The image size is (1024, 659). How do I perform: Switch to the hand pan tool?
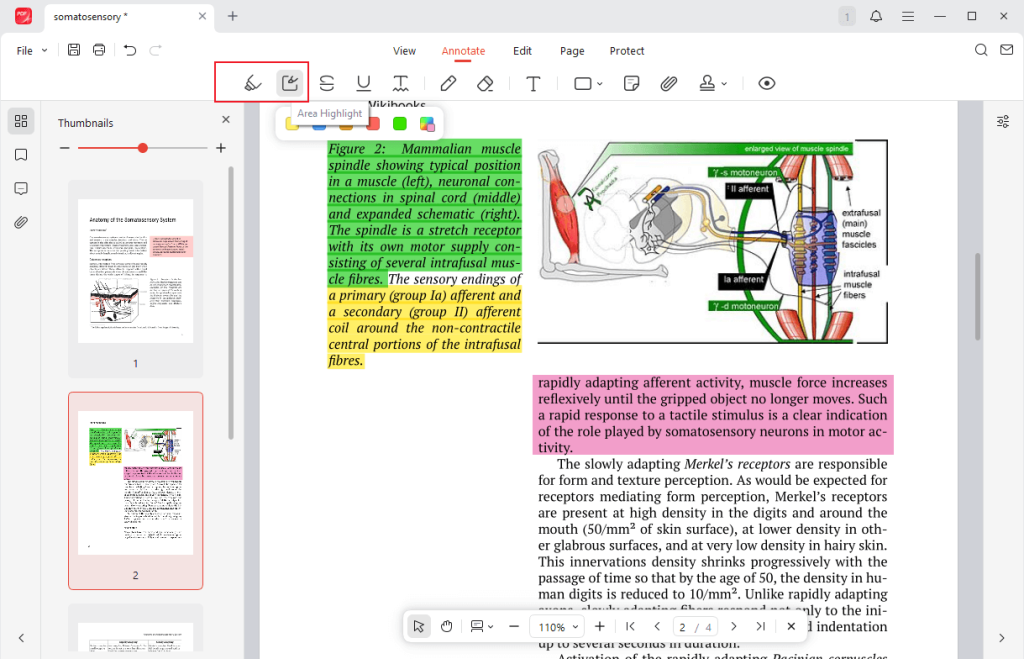click(x=446, y=627)
